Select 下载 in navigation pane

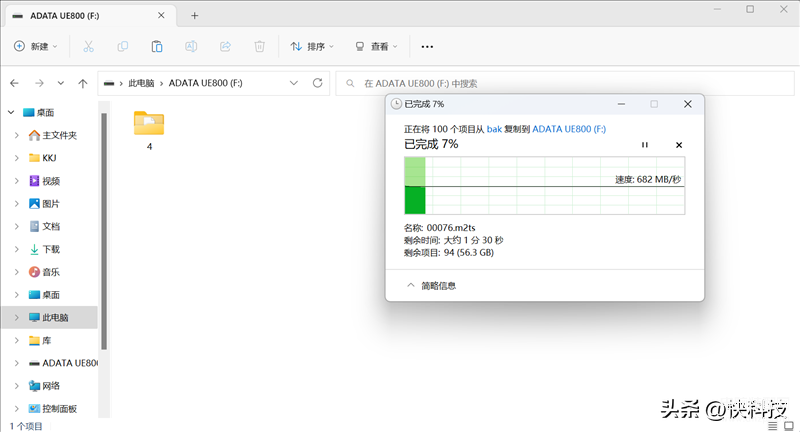pos(45,249)
